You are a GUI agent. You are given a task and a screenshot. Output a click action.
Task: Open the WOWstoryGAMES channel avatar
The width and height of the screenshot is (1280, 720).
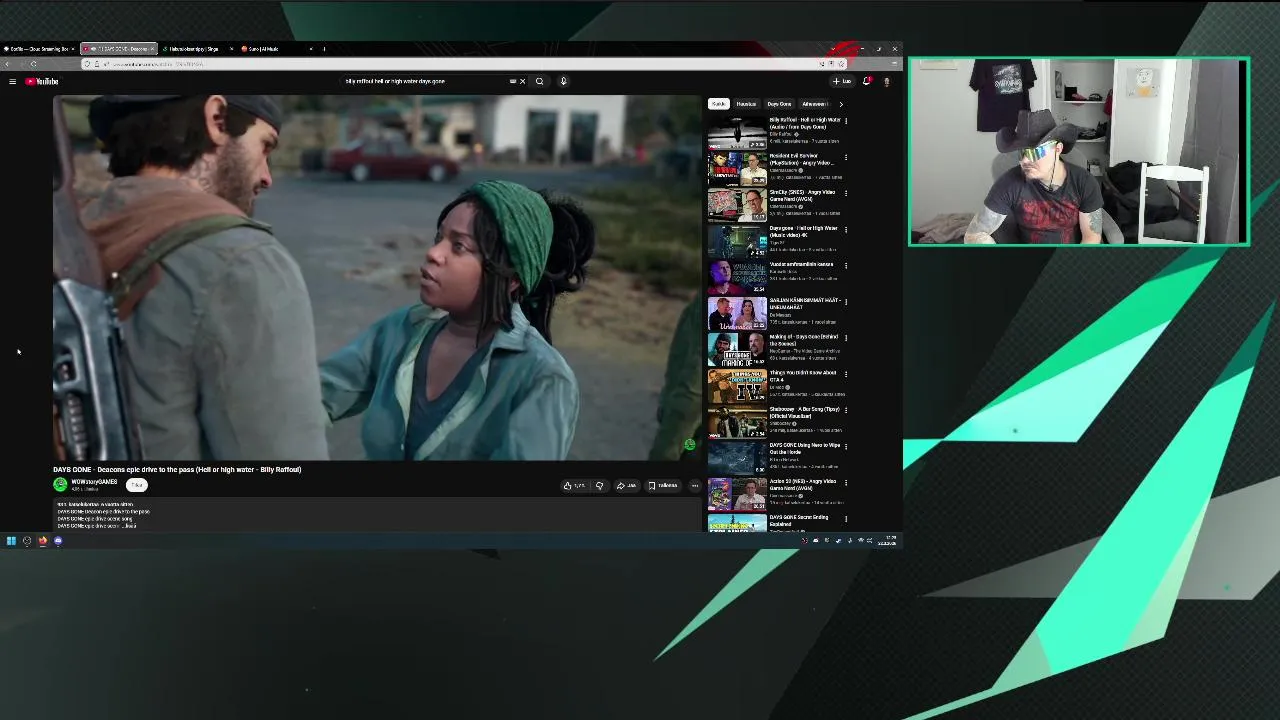click(60, 485)
